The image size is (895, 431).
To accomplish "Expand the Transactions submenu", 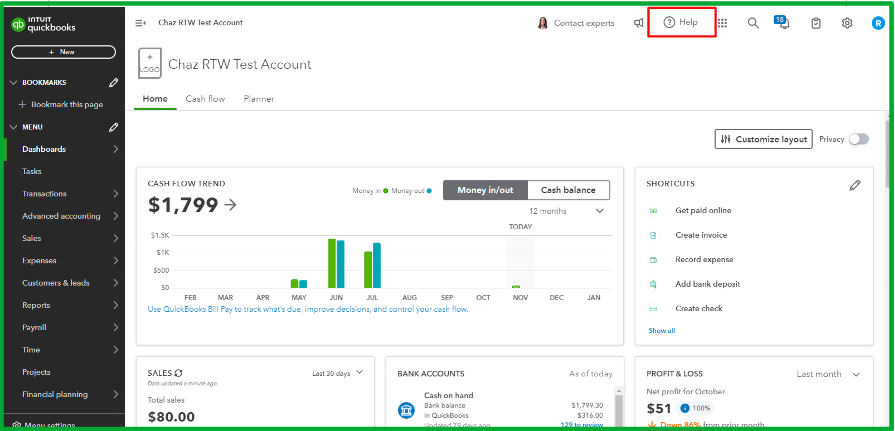I will (x=116, y=194).
